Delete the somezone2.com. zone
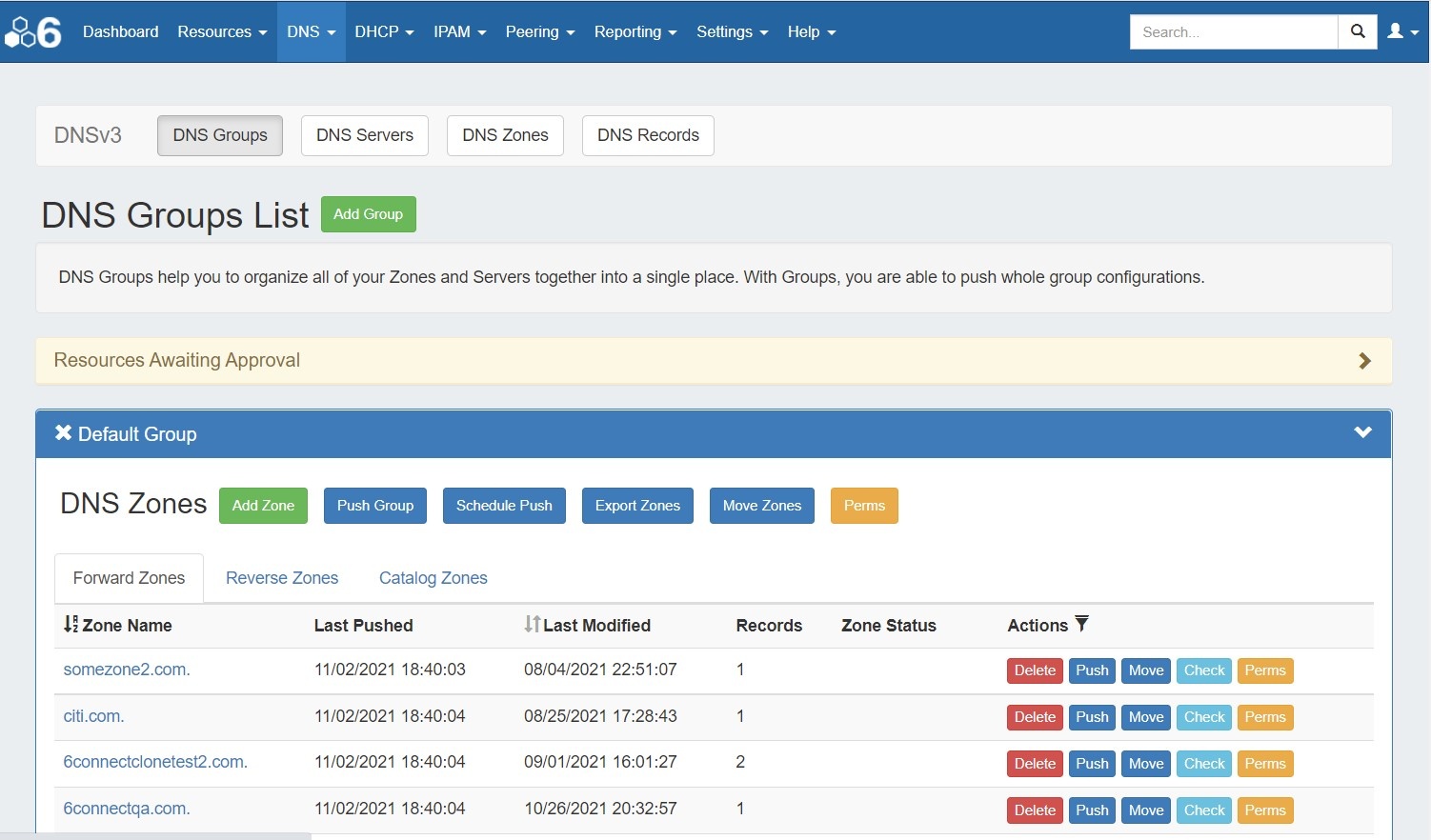Viewport: 1431px width, 840px height. [1035, 670]
